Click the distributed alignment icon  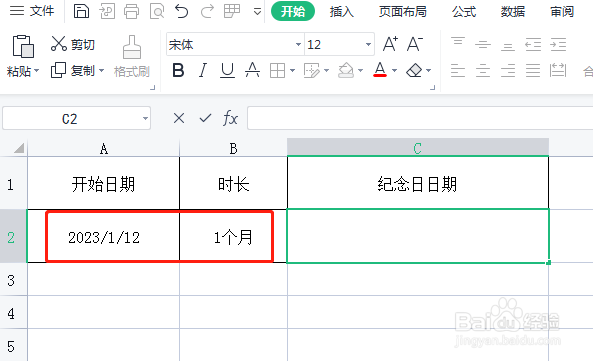coord(558,71)
